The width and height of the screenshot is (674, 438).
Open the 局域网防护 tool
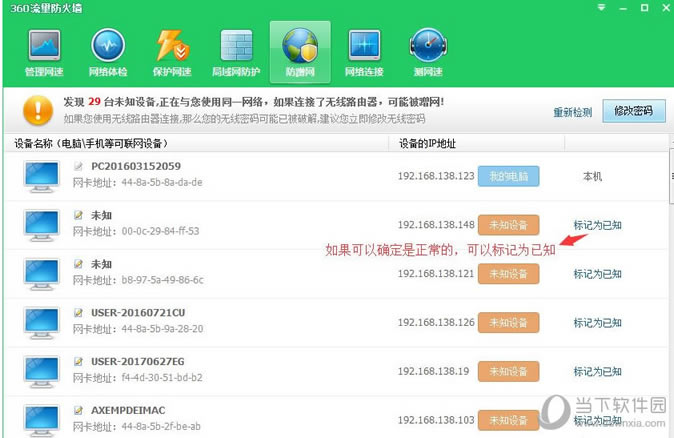[236, 52]
